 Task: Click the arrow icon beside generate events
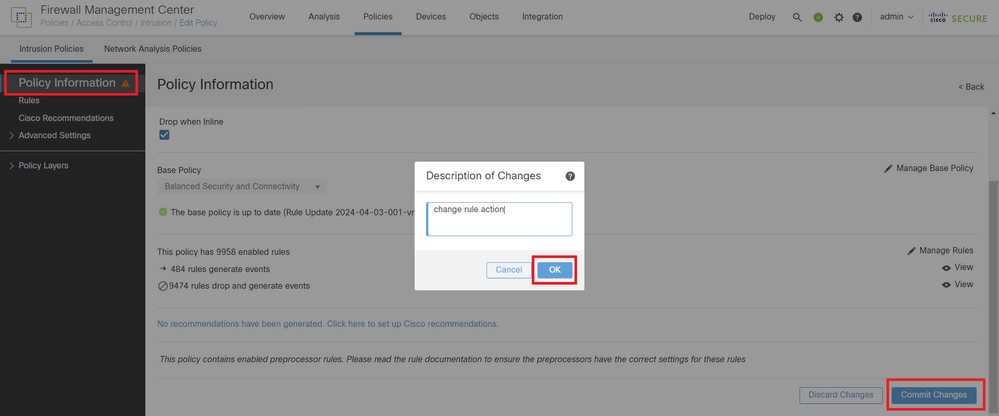tap(162, 269)
